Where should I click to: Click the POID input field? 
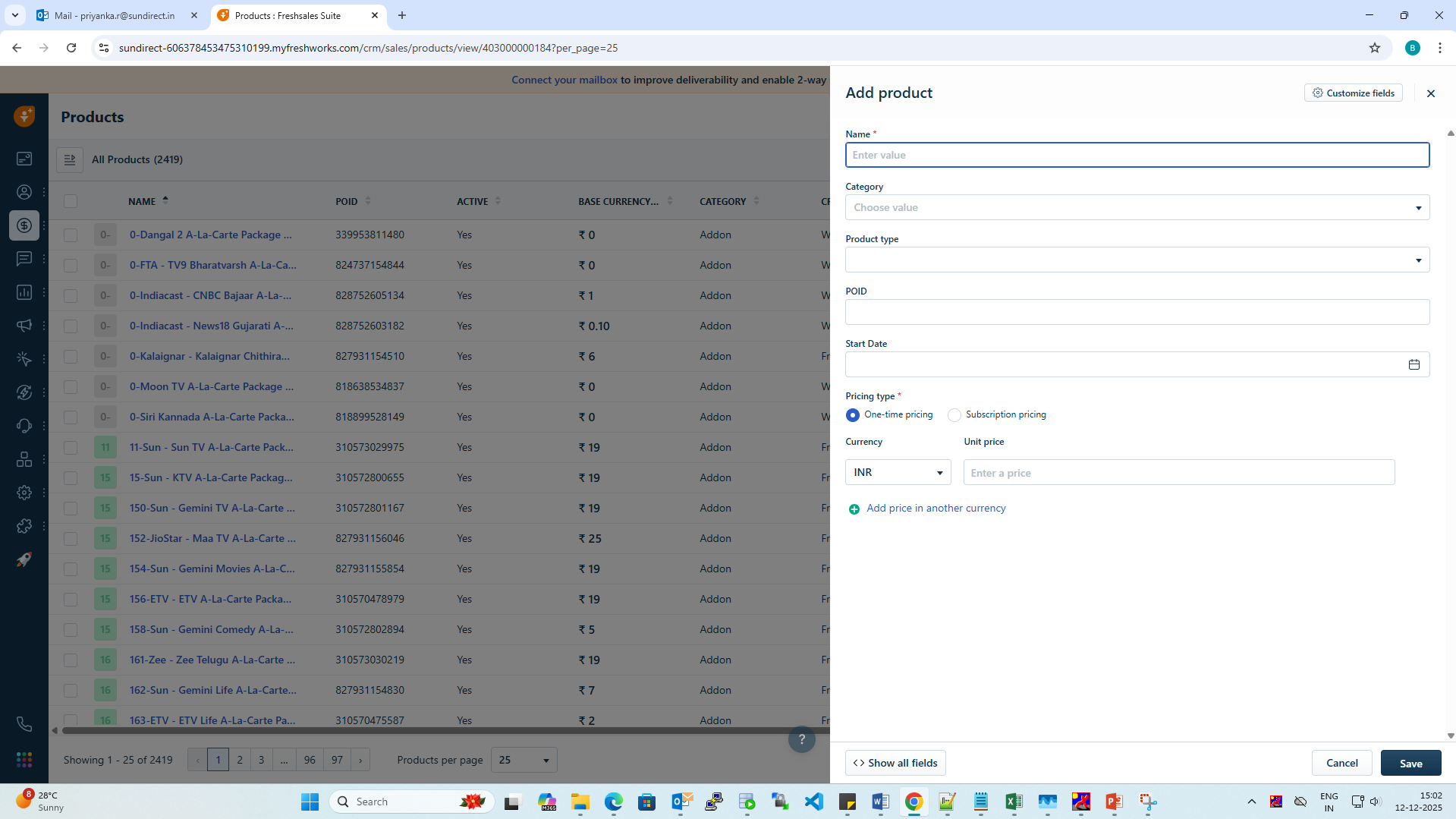tap(1137, 312)
